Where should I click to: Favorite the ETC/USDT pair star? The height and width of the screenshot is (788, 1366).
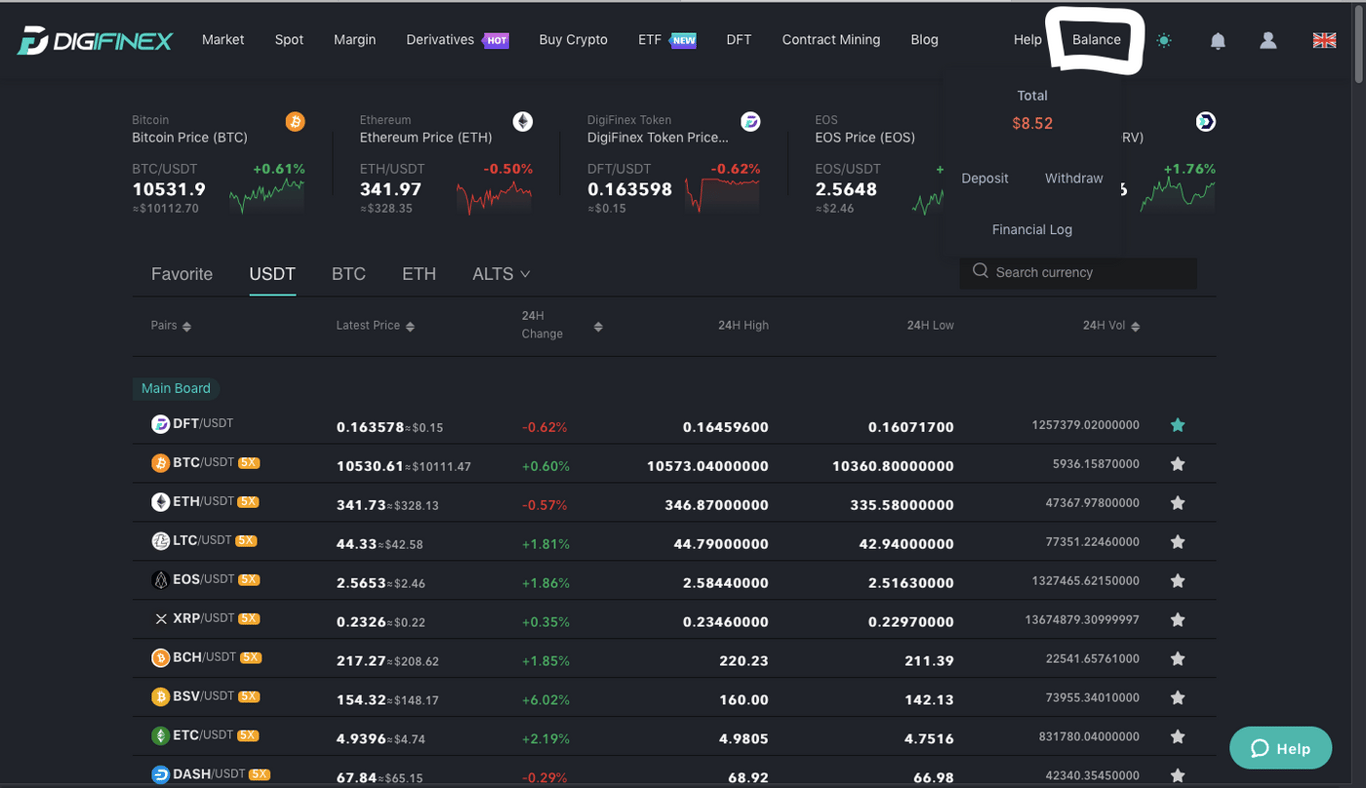1178,737
